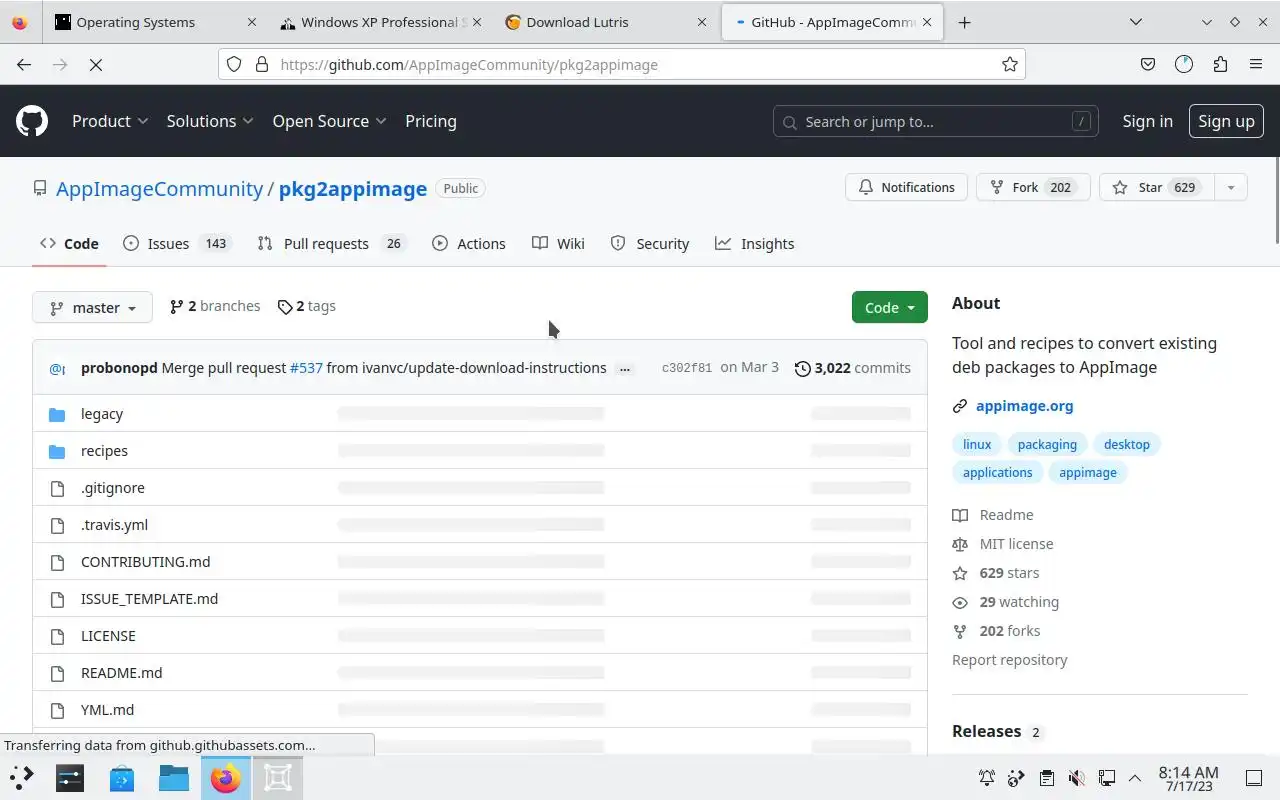Click the Sign up button
Viewport: 1280px width, 800px height.
click(1226, 121)
